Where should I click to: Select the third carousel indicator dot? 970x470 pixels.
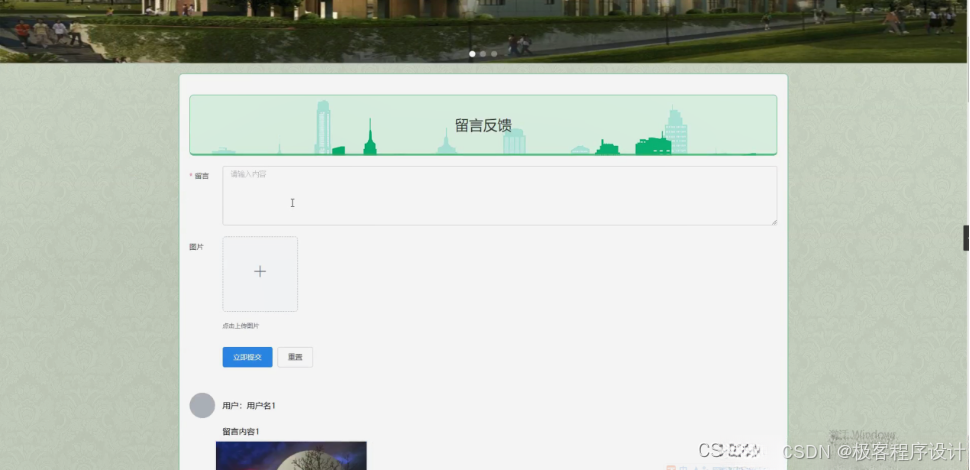click(x=494, y=54)
